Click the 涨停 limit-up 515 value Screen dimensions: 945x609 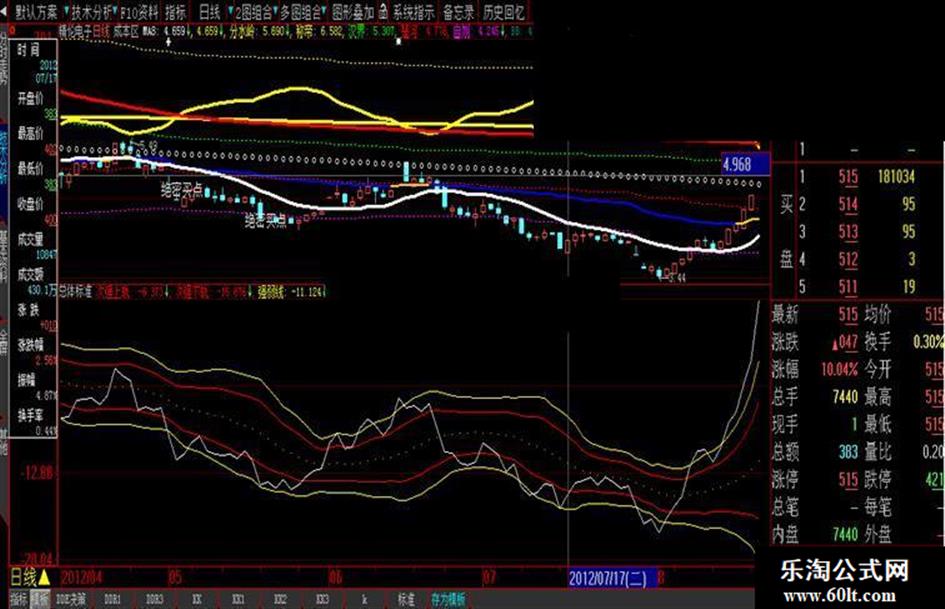[x=848, y=479]
